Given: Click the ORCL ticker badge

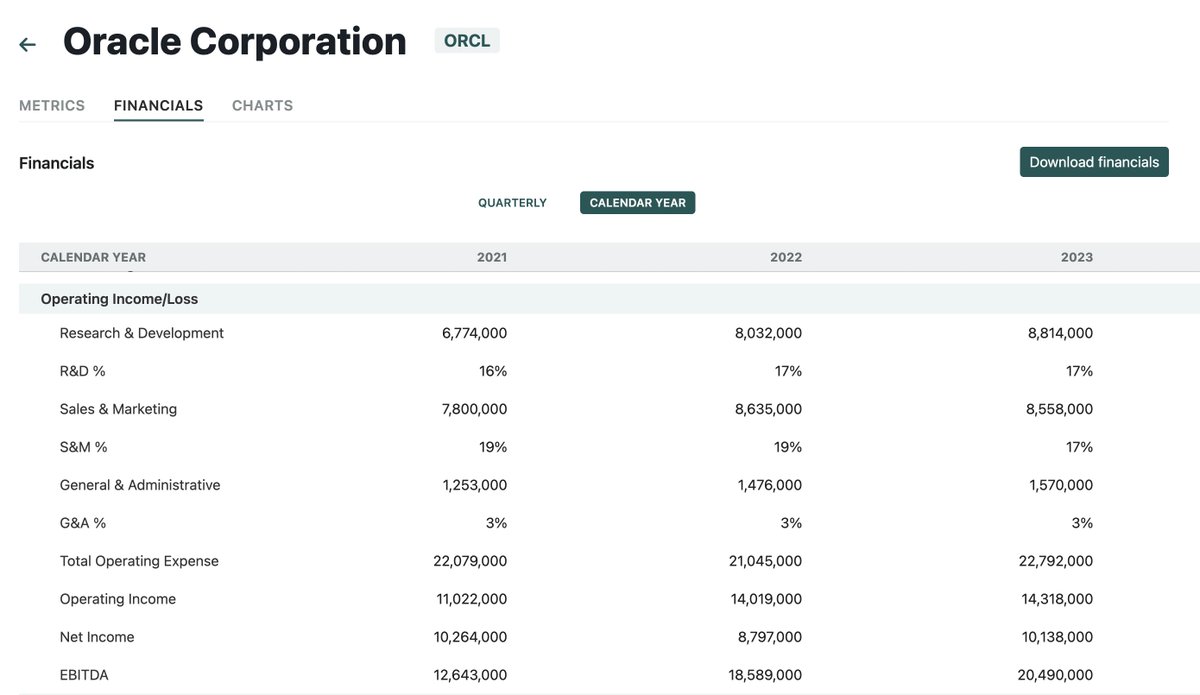Looking at the screenshot, I should click(x=467, y=41).
